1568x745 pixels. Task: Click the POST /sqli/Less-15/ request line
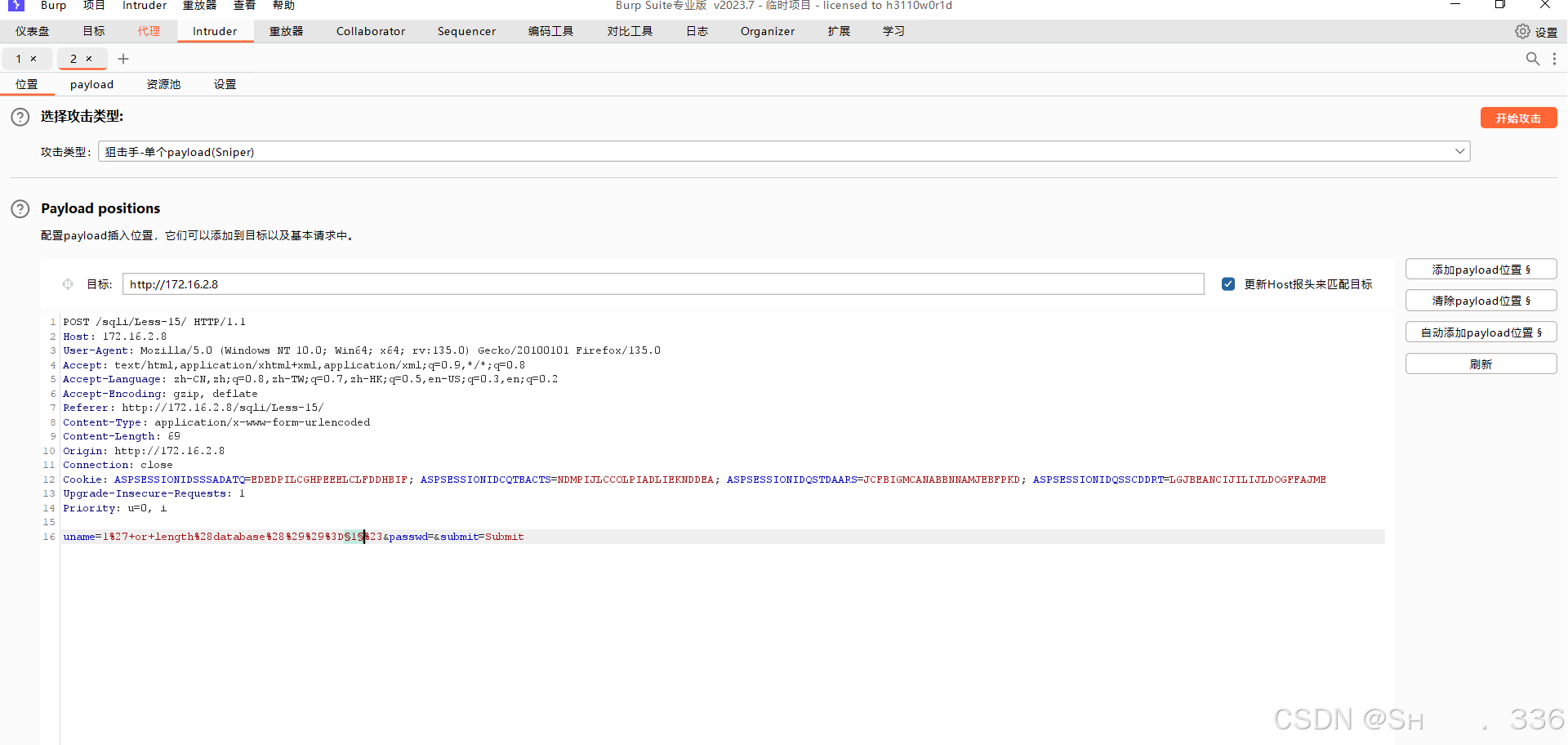(154, 322)
